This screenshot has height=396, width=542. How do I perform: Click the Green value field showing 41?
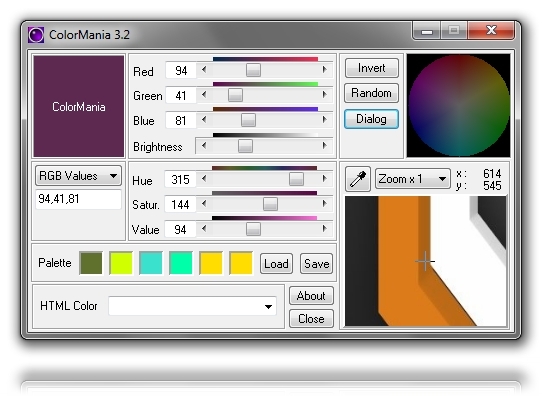coord(181,95)
